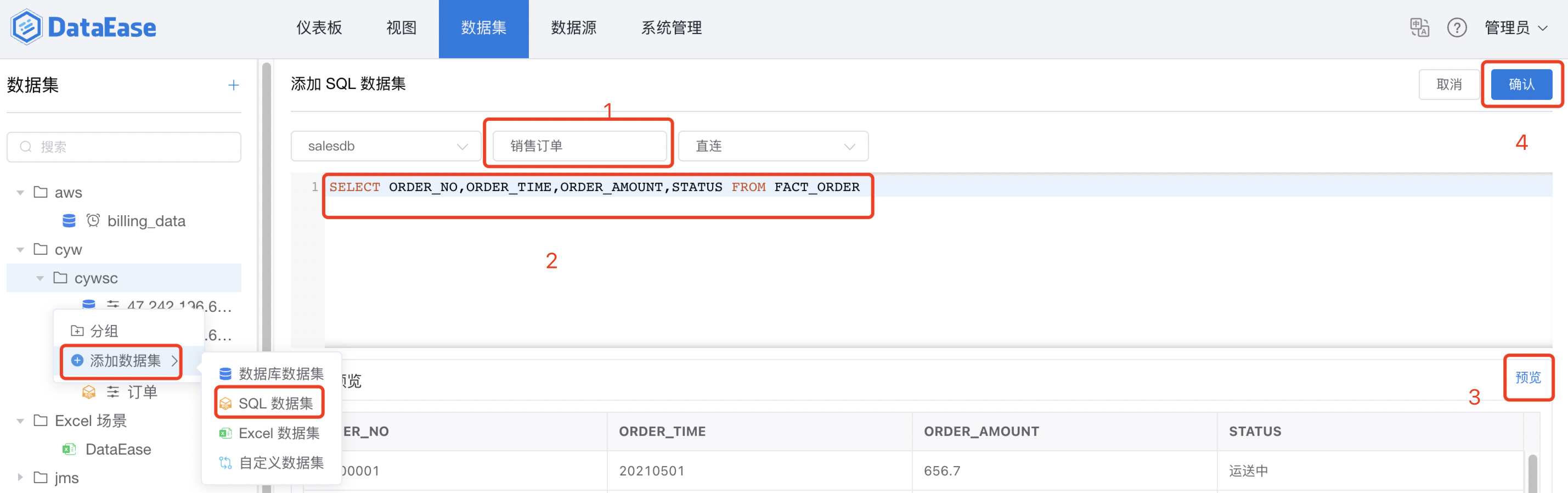Click the 确认 button
1568x493 pixels.
[x=1521, y=84]
